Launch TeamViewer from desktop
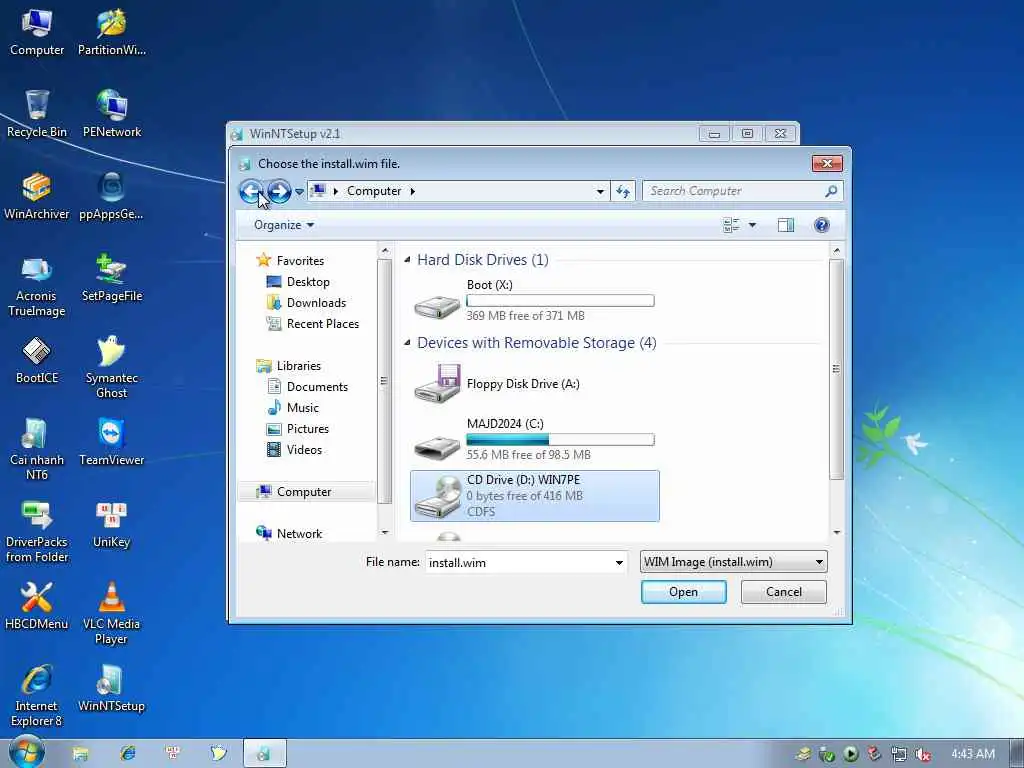The height and width of the screenshot is (768, 1024). tap(112, 442)
